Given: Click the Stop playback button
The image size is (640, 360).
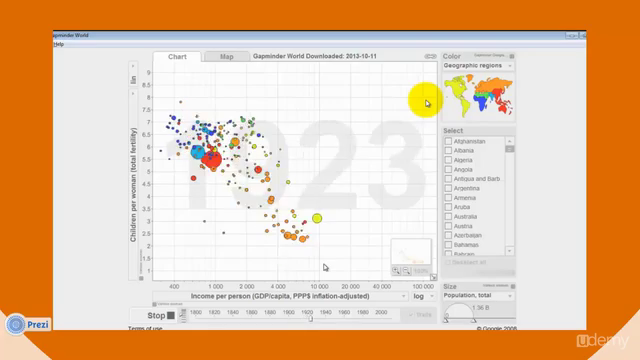Looking at the screenshot, I should point(161,316).
